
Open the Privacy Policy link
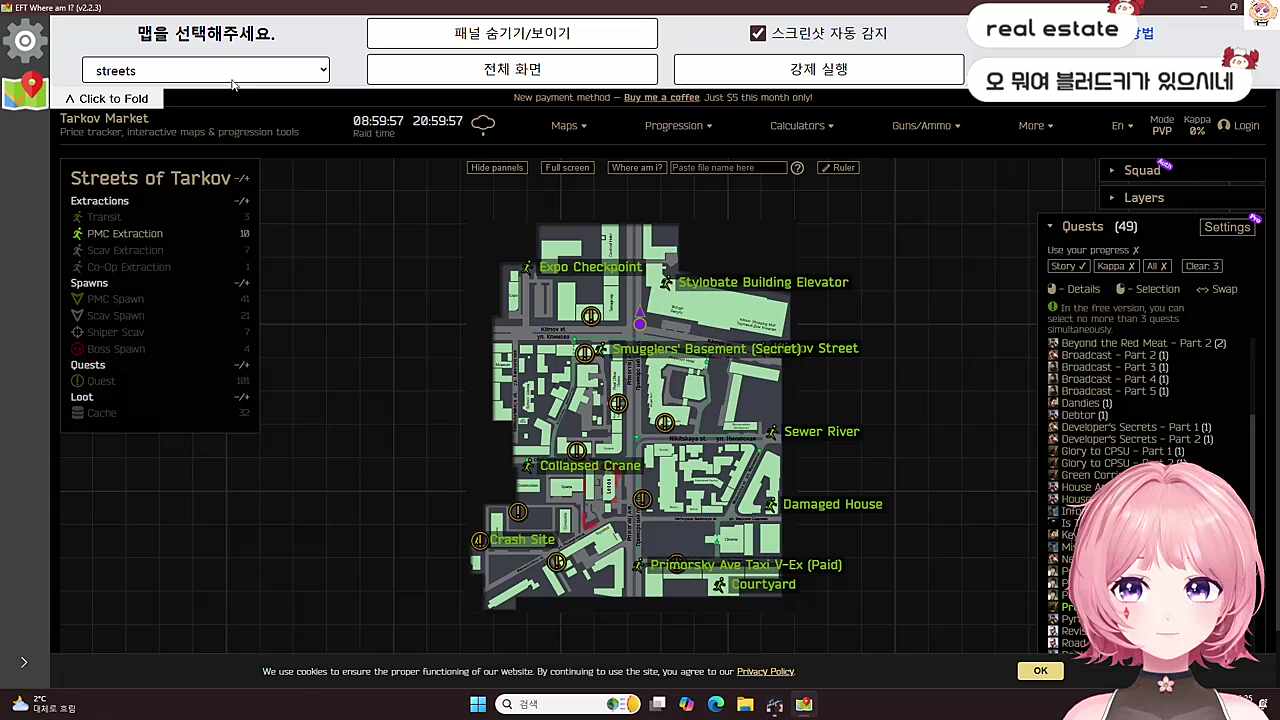[765, 672]
